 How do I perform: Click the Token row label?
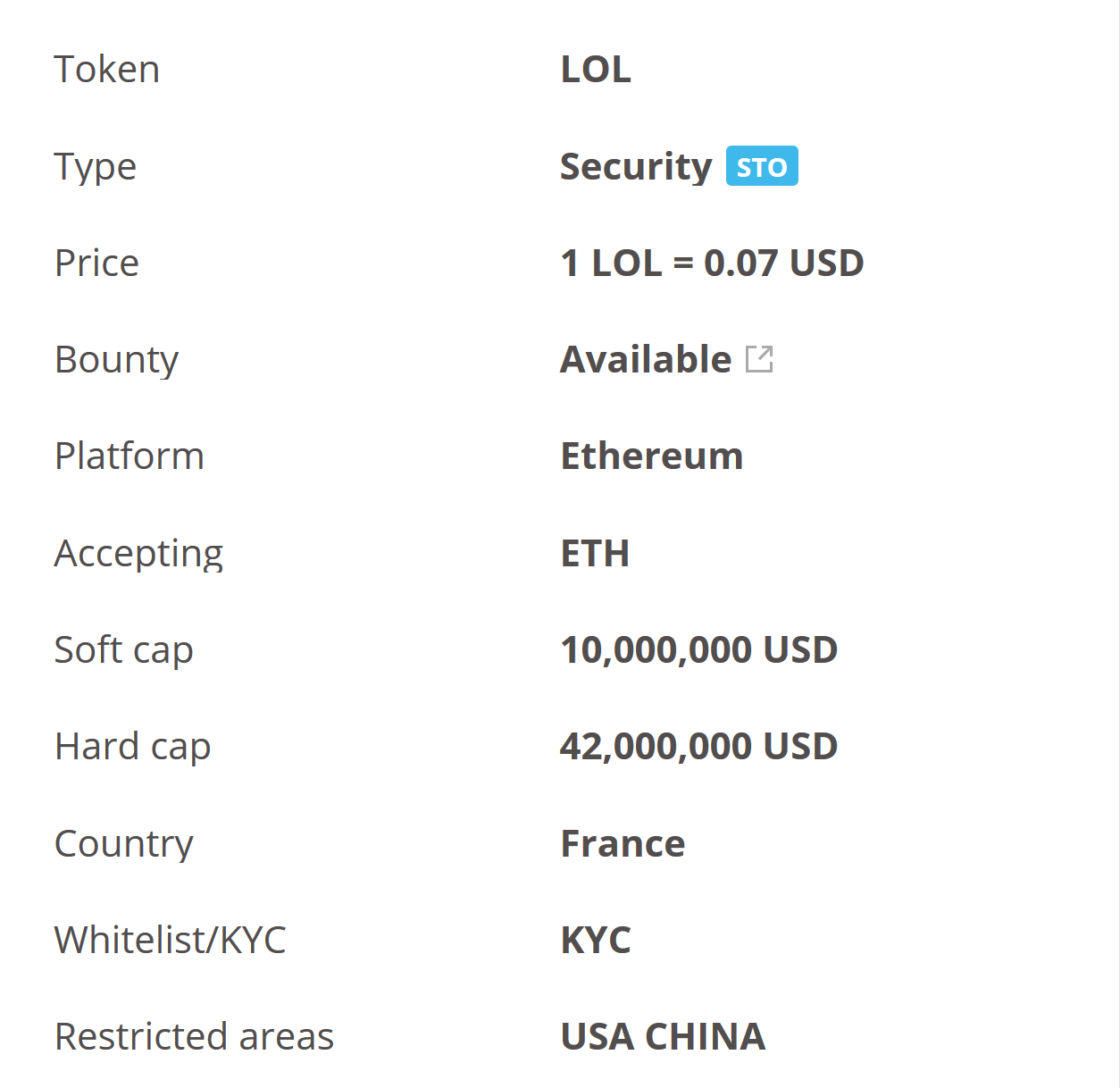(x=107, y=70)
